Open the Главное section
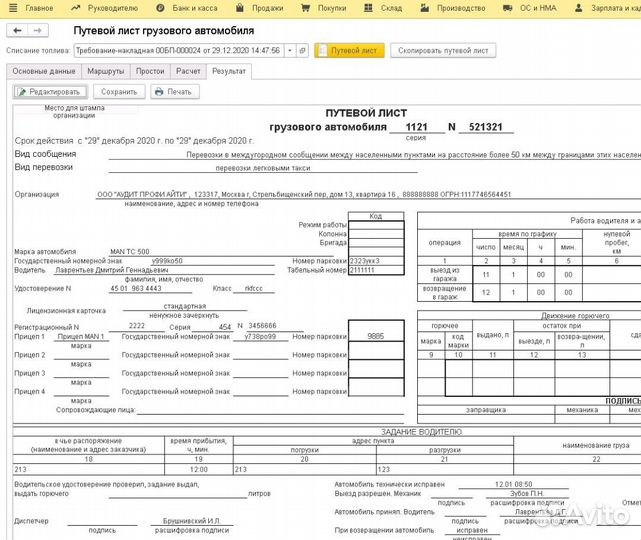Screen dimensions: 641x540 (33, 8)
